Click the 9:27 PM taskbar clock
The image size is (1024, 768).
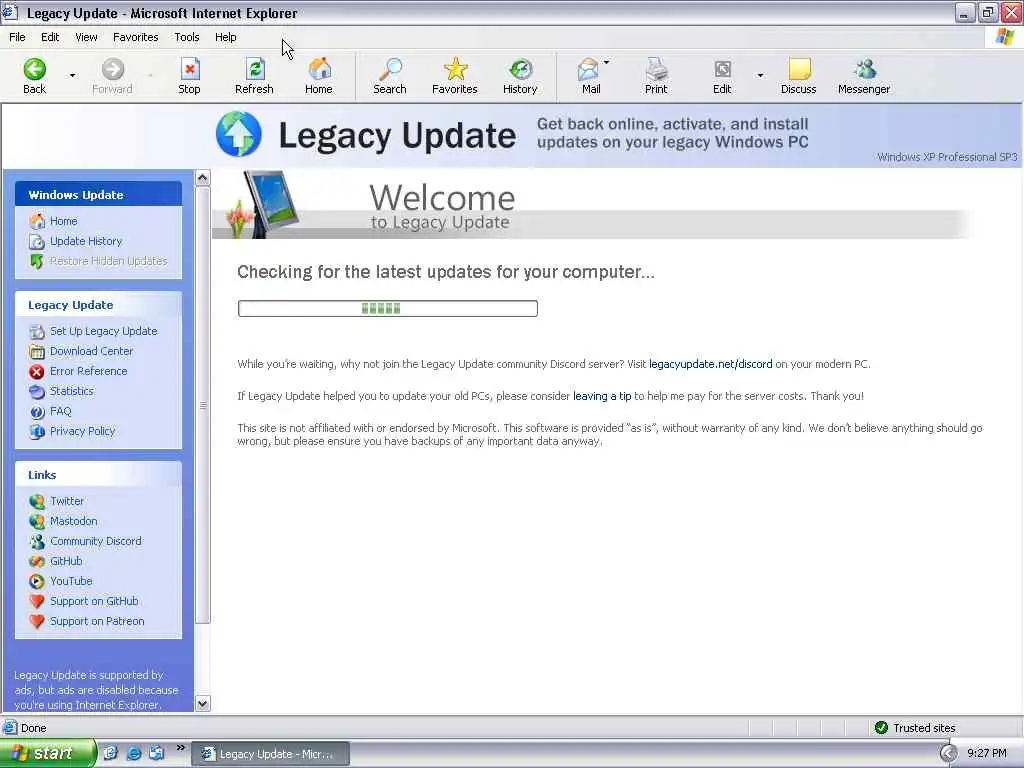[x=987, y=754]
